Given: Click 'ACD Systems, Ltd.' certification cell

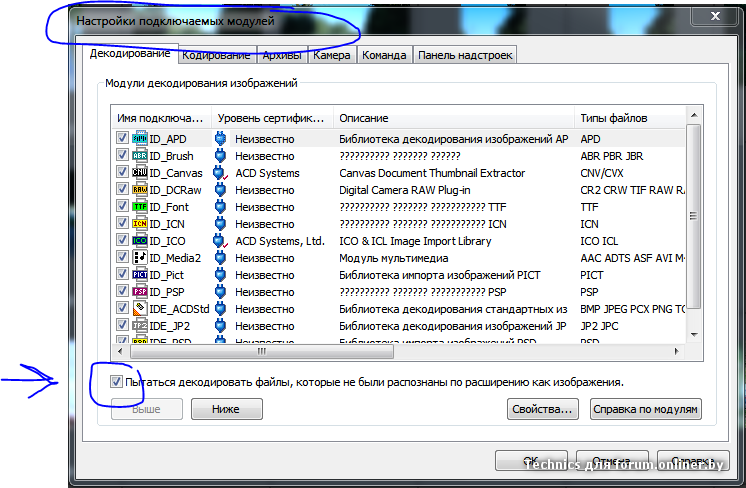Looking at the screenshot, I should click(280, 241).
